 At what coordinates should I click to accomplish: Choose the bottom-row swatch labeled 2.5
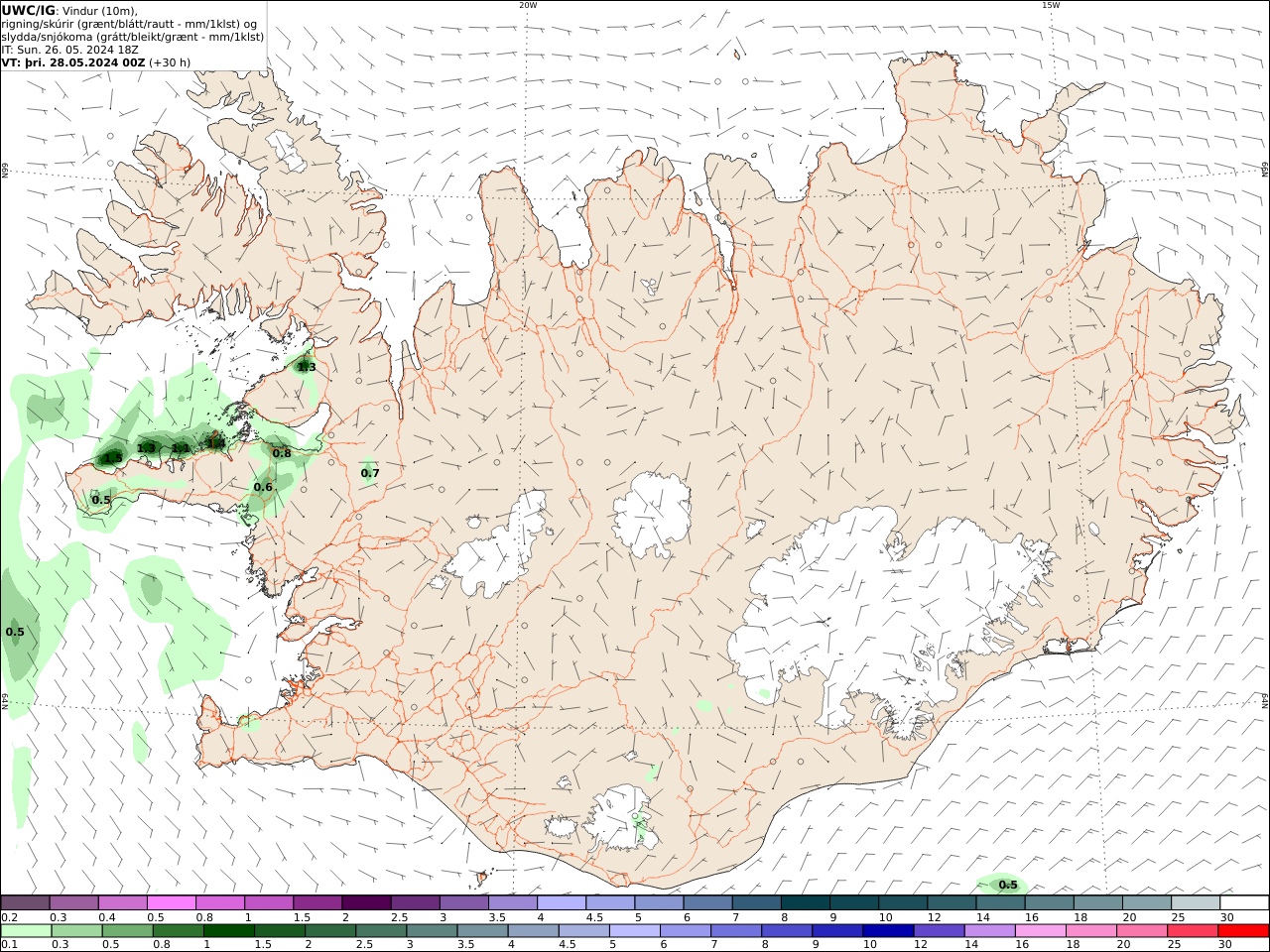pyautogui.click(x=380, y=930)
